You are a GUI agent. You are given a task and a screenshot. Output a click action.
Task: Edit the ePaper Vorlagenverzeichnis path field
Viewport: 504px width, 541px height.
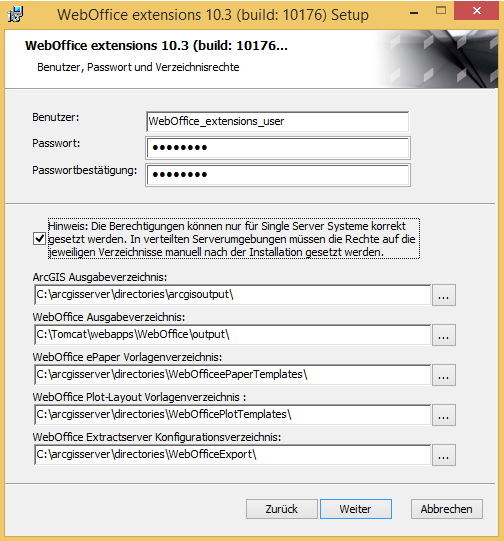(233, 375)
